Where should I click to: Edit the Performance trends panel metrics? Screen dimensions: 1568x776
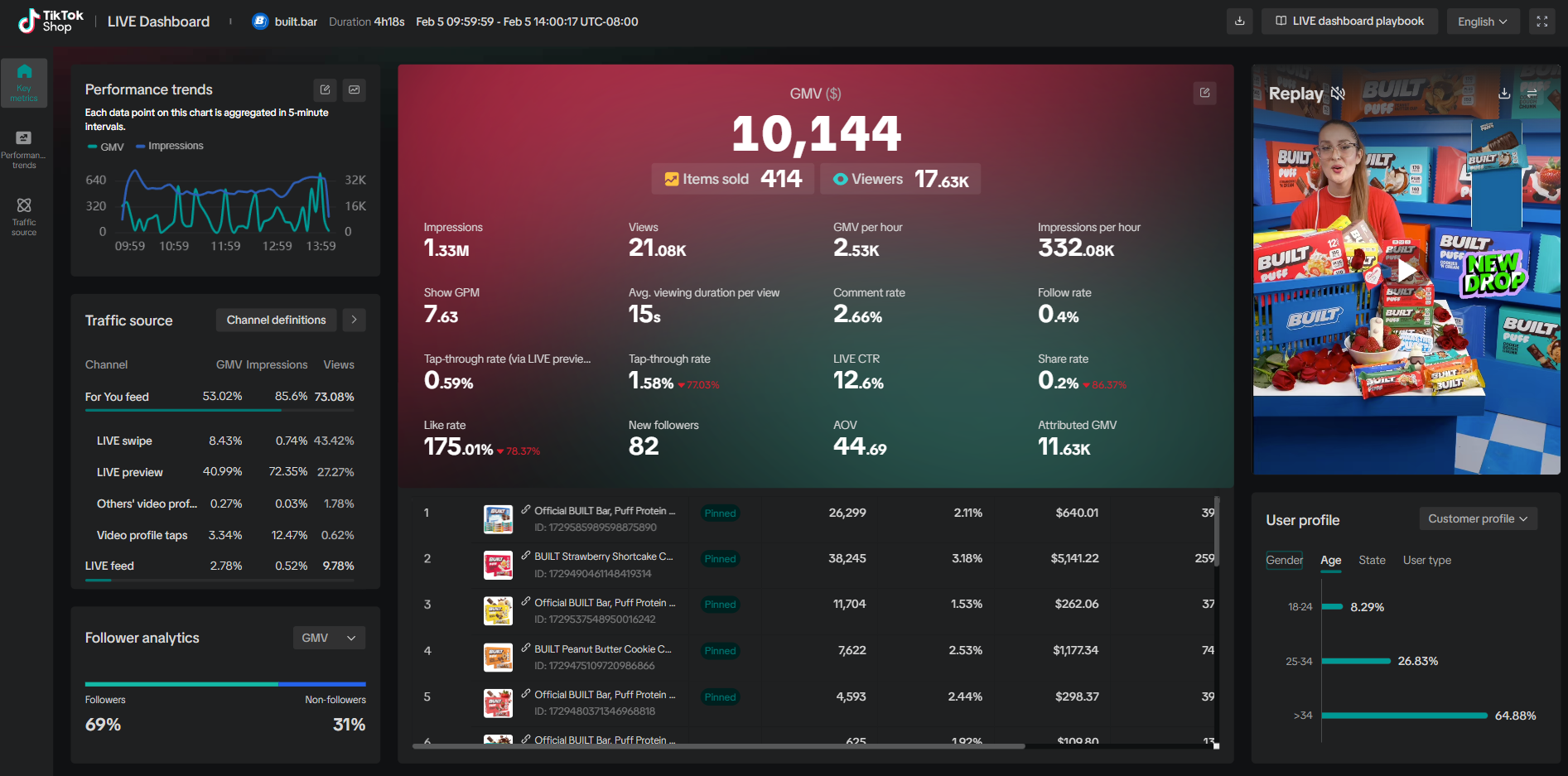pyautogui.click(x=326, y=89)
